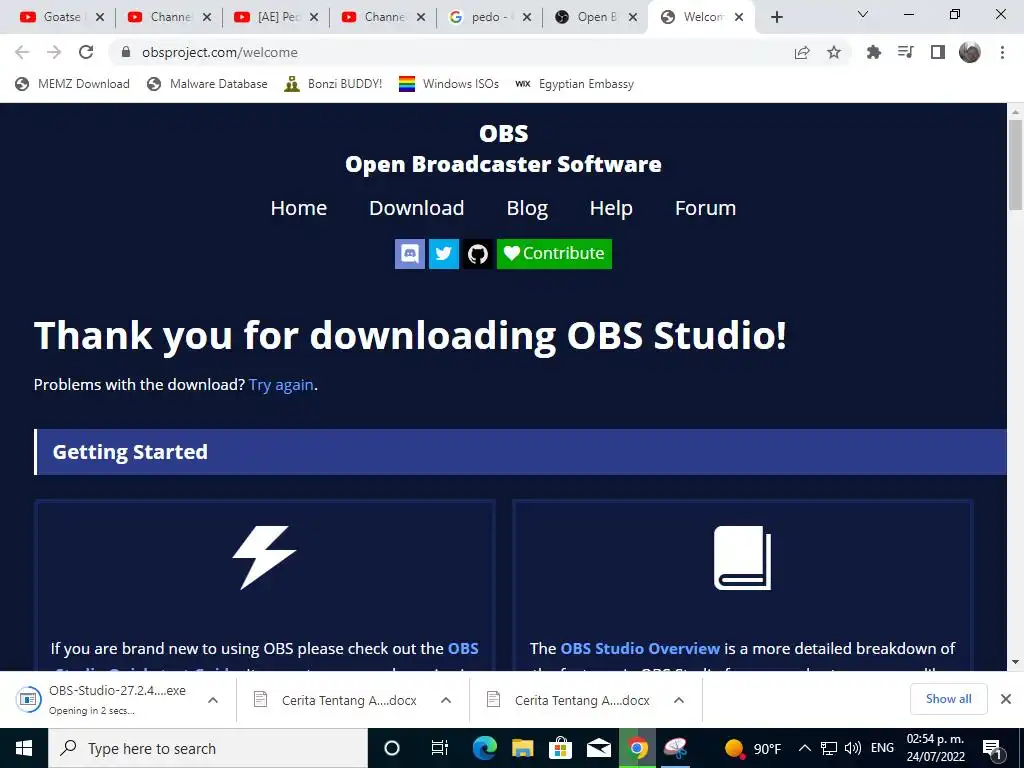The width and height of the screenshot is (1024, 768).
Task: Open the volume speaker tray icon
Action: tap(852, 748)
